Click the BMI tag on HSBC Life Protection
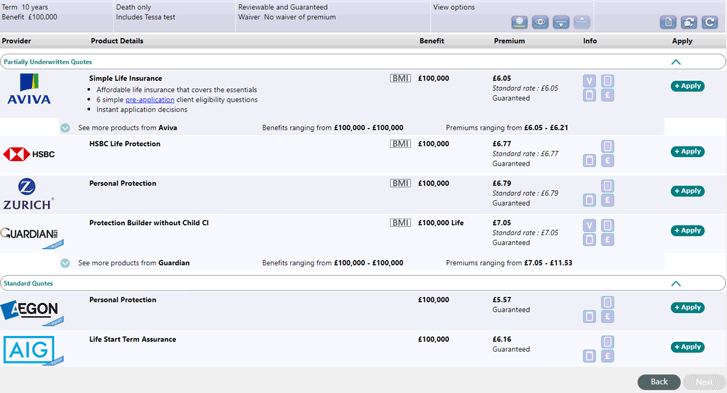727x393 pixels. pos(400,144)
